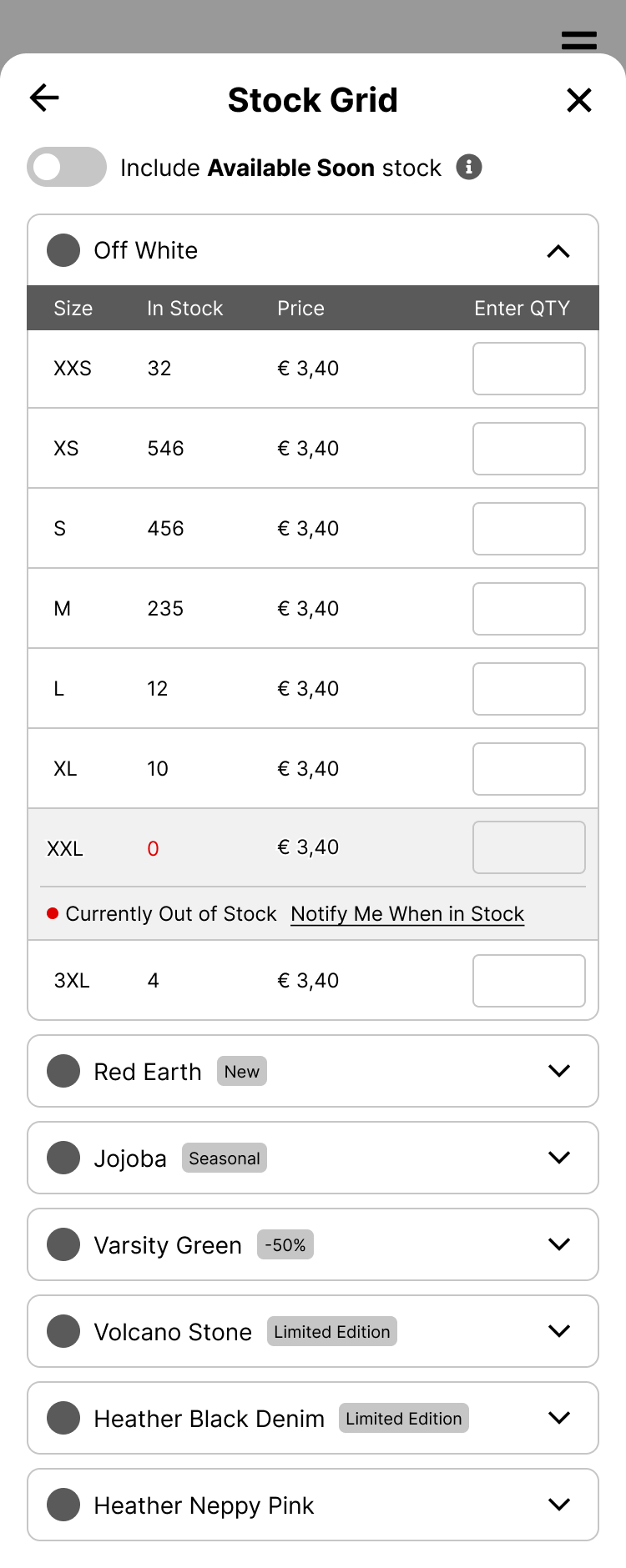Click the Available Soon info icon
The width and height of the screenshot is (626, 1568).
point(469,167)
